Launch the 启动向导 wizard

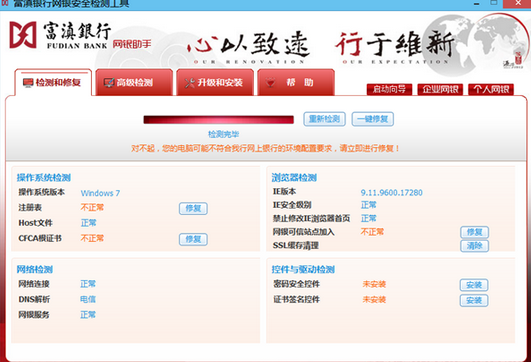(x=389, y=89)
